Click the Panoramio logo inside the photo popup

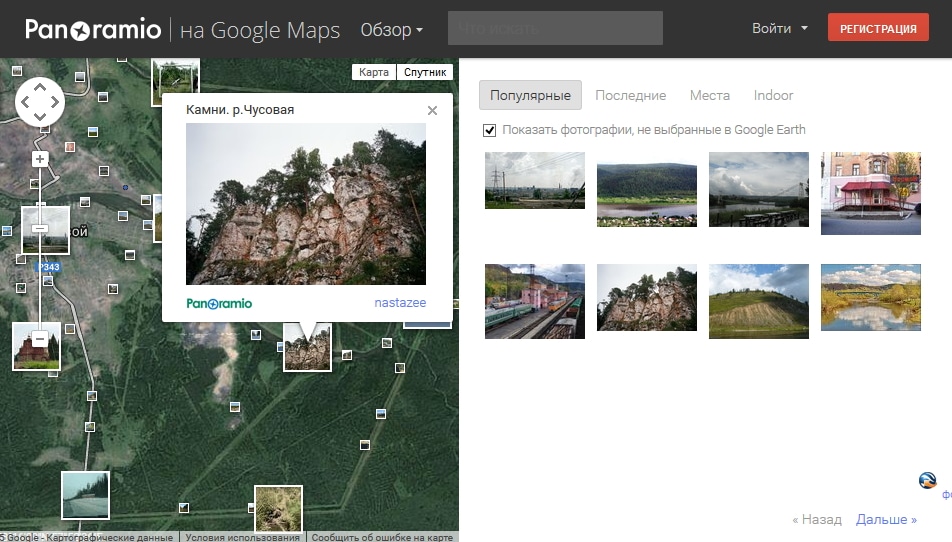click(x=219, y=303)
